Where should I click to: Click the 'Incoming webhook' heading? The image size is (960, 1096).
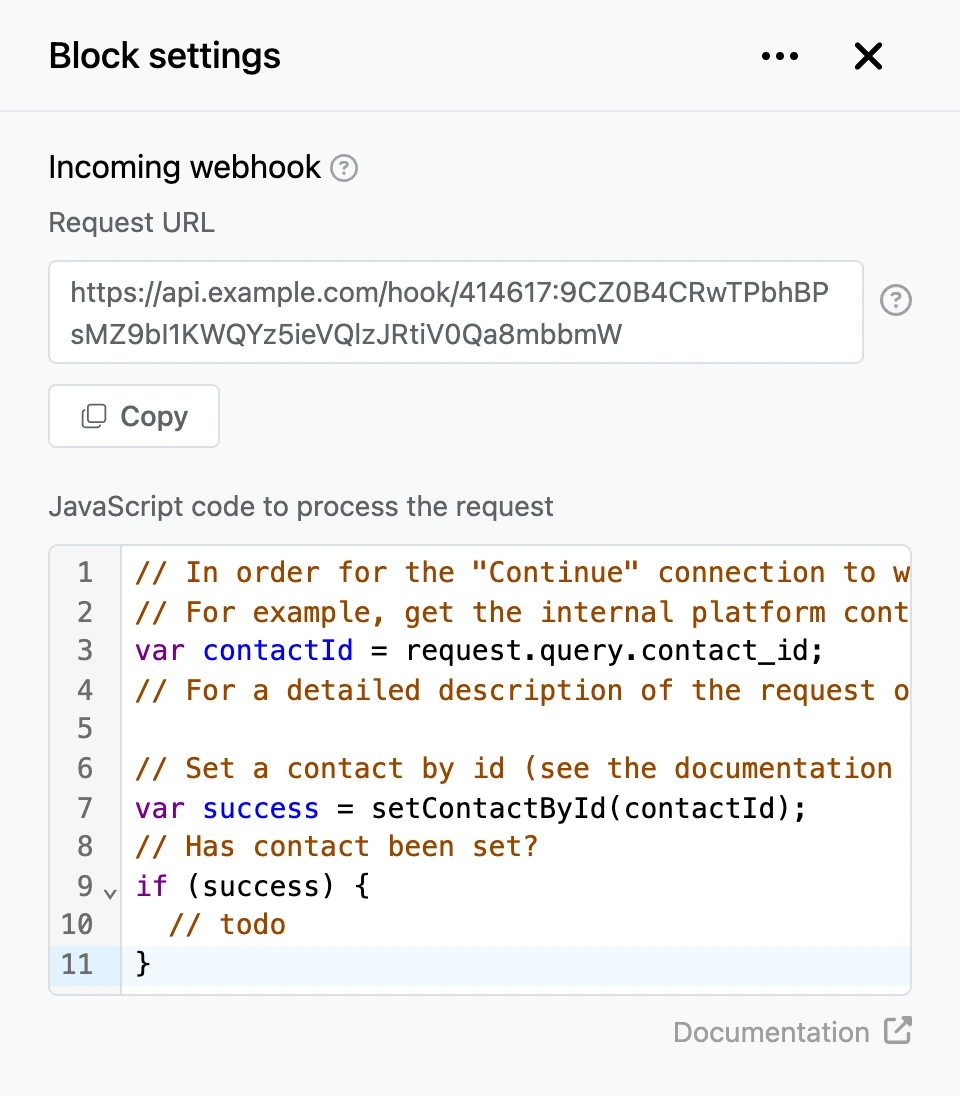click(x=185, y=168)
